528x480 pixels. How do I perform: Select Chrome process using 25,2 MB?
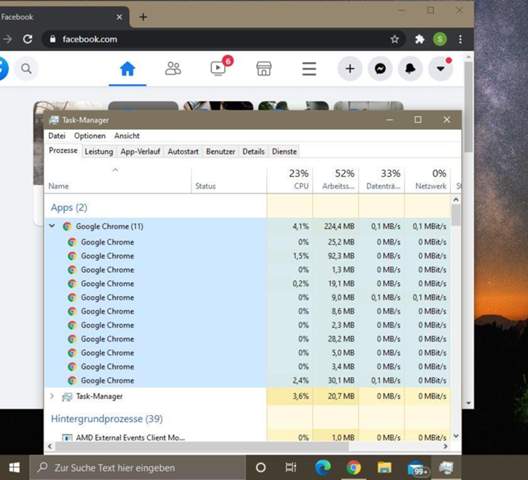248,242
